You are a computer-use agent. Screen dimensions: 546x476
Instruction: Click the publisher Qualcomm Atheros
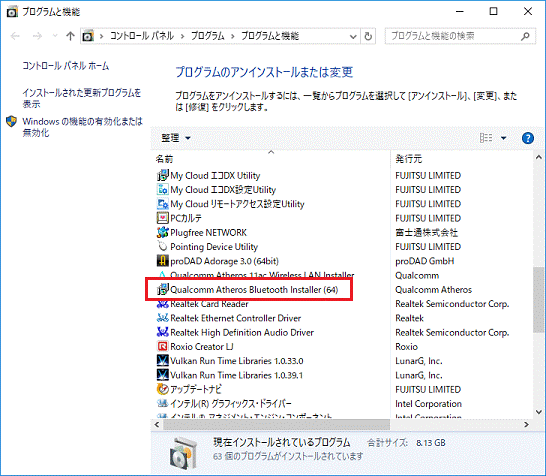[x=434, y=289]
